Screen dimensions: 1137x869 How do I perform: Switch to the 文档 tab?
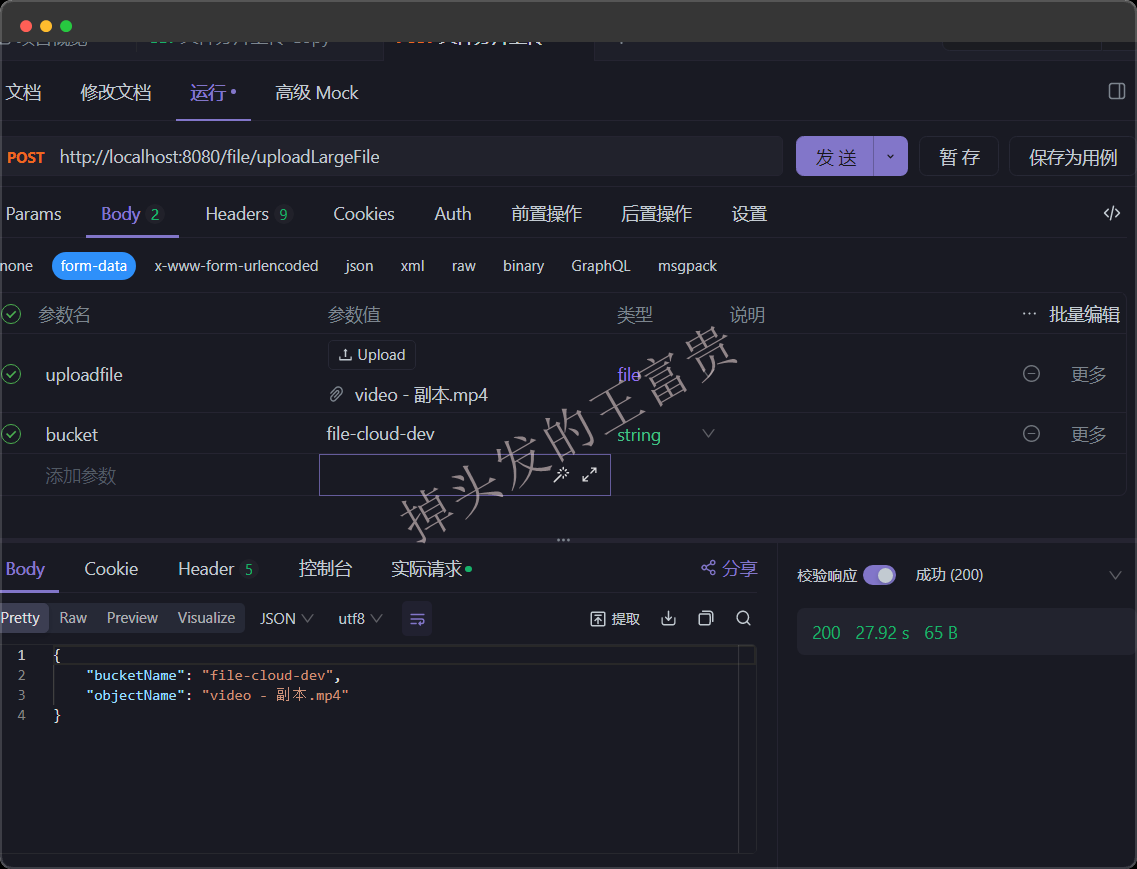(23, 93)
